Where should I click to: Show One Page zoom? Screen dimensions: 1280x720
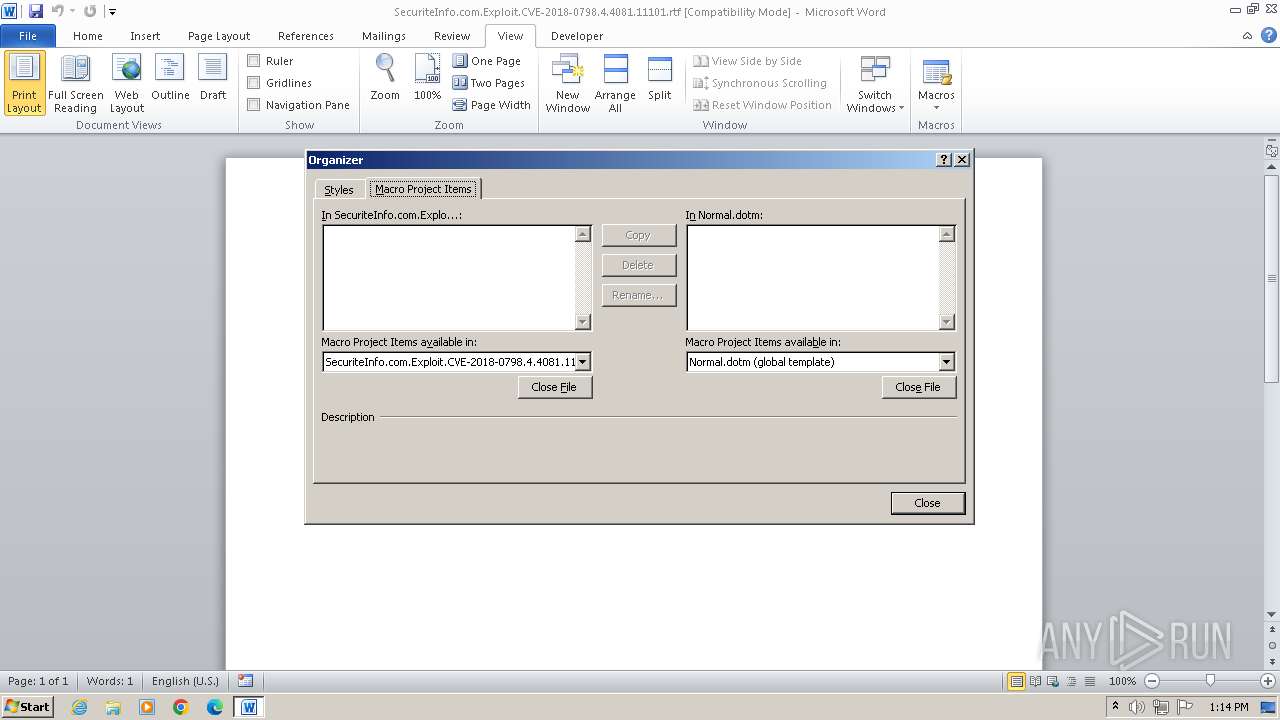(487, 61)
